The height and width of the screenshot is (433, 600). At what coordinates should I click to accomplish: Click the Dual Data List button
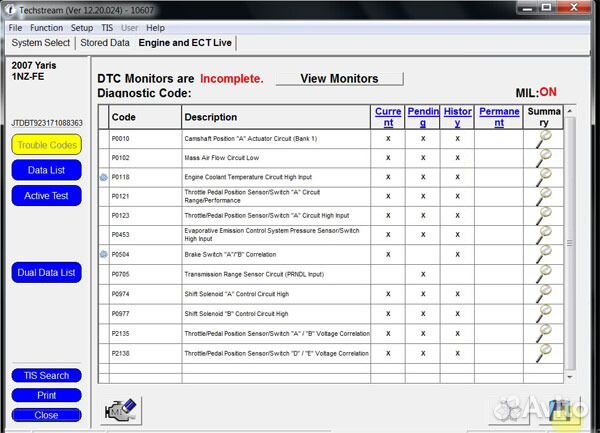[47, 272]
